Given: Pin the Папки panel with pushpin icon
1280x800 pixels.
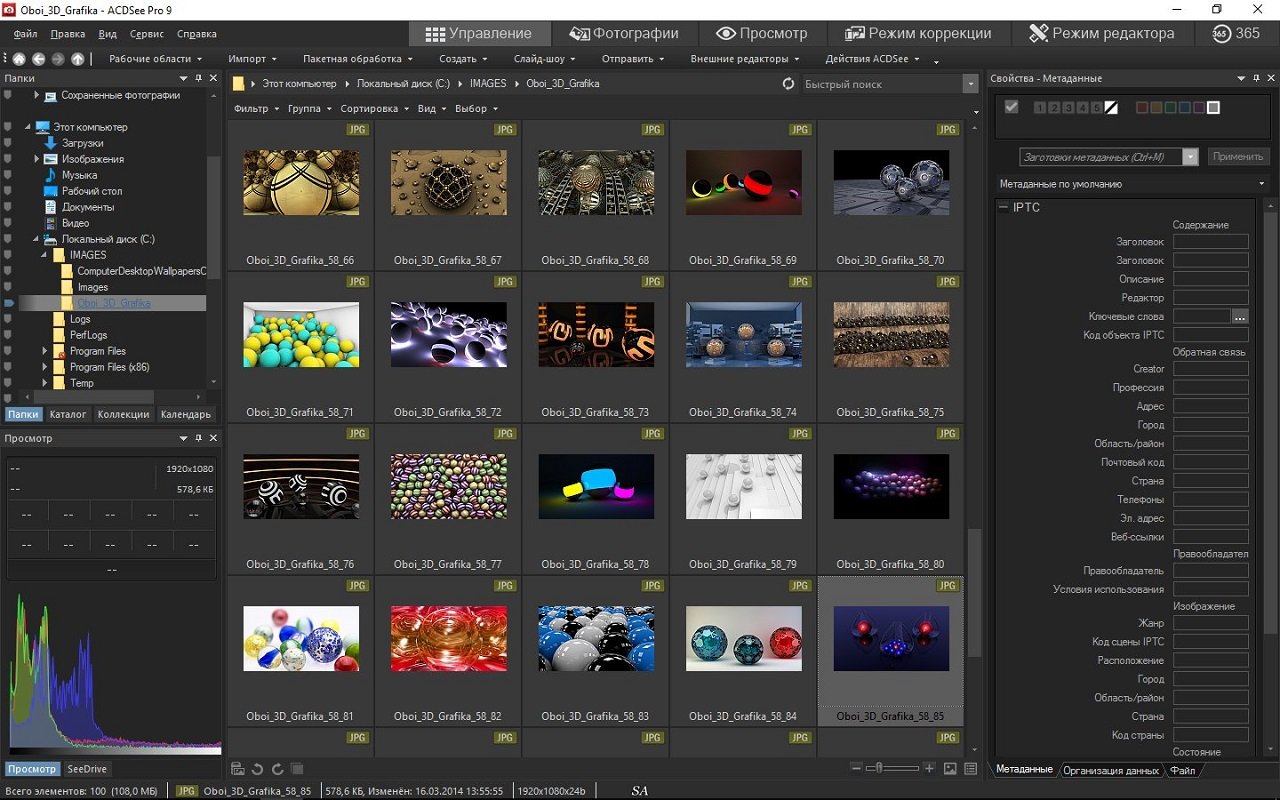Looking at the screenshot, I should click(x=198, y=78).
